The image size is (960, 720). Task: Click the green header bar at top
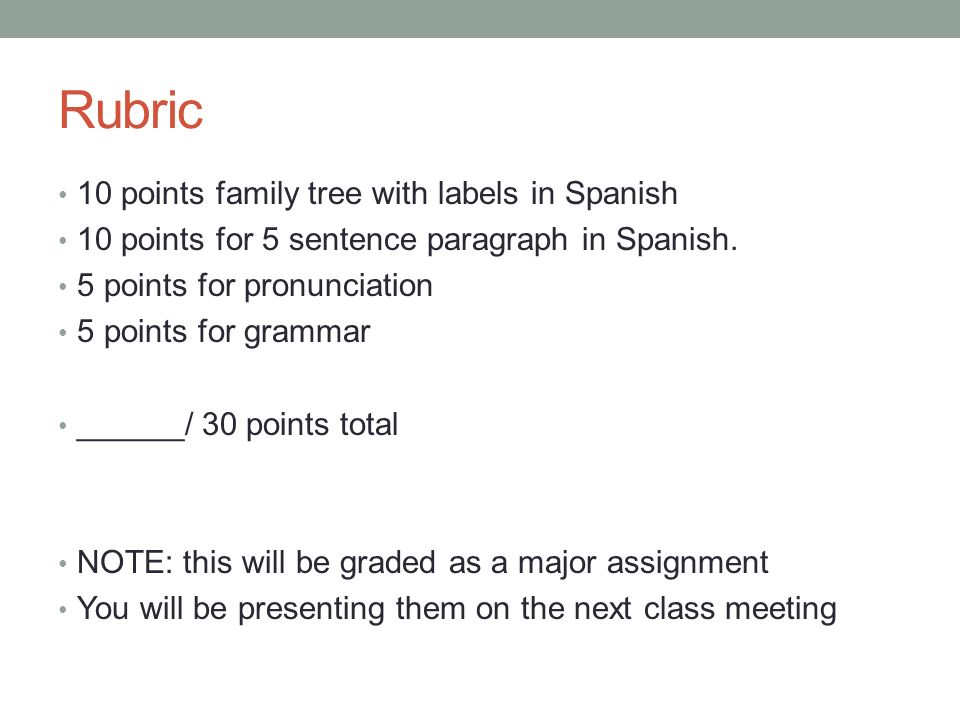pos(480,18)
